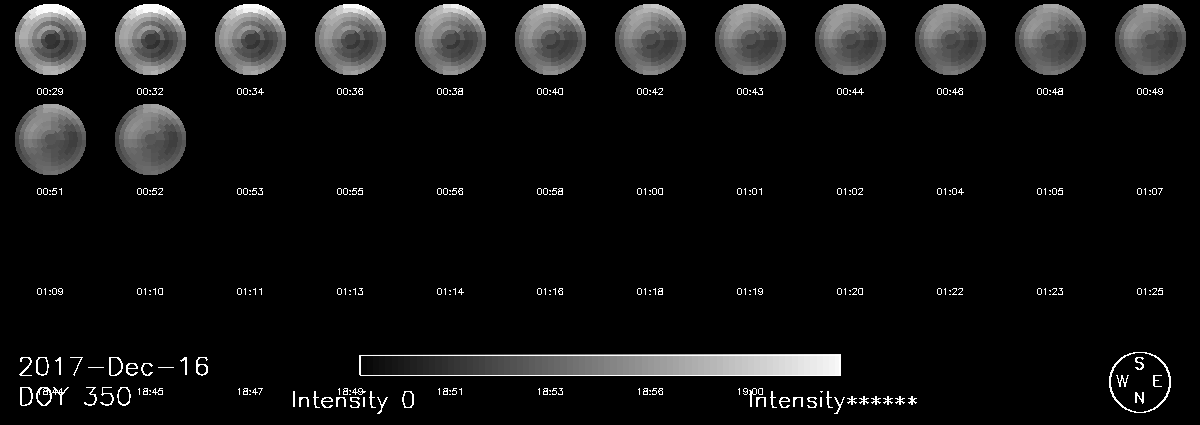This screenshot has width=1200, height=425.
Task: Click the 'Intensity******' maximum label
Action: click(x=833, y=401)
